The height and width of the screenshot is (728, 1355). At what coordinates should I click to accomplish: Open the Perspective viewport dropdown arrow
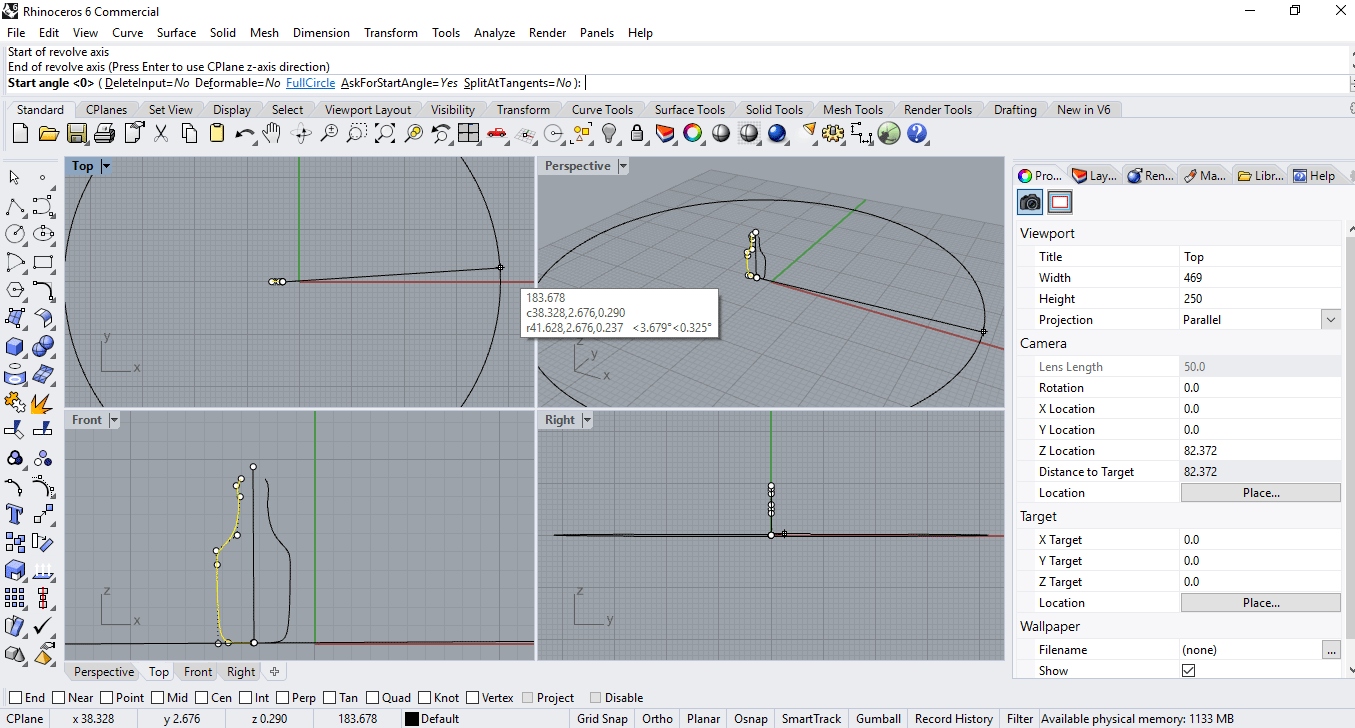point(623,167)
